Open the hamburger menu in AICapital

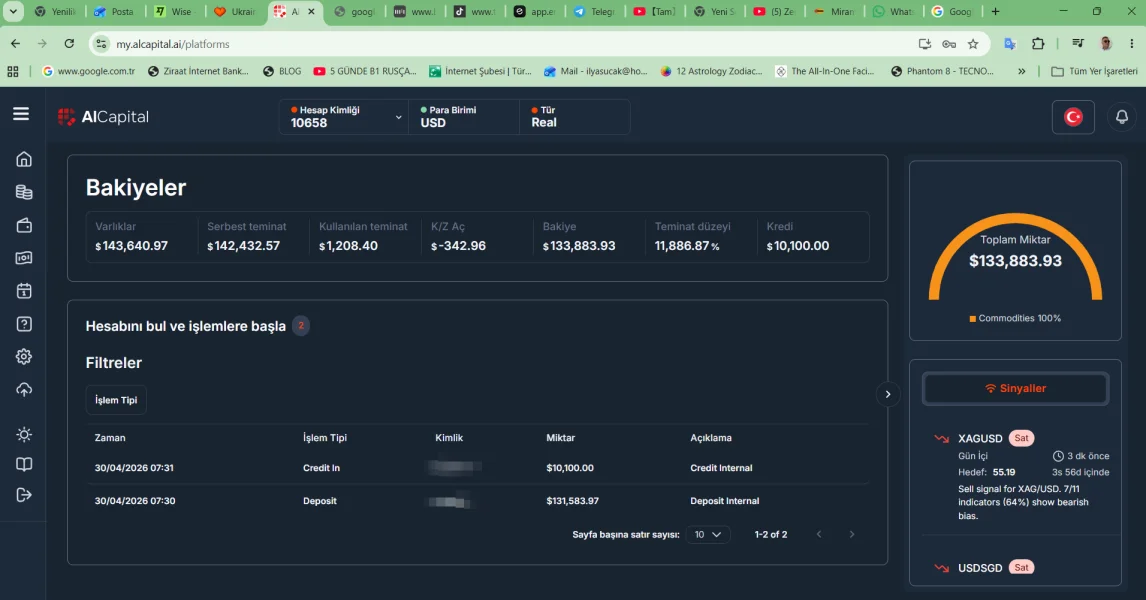pos(21,114)
